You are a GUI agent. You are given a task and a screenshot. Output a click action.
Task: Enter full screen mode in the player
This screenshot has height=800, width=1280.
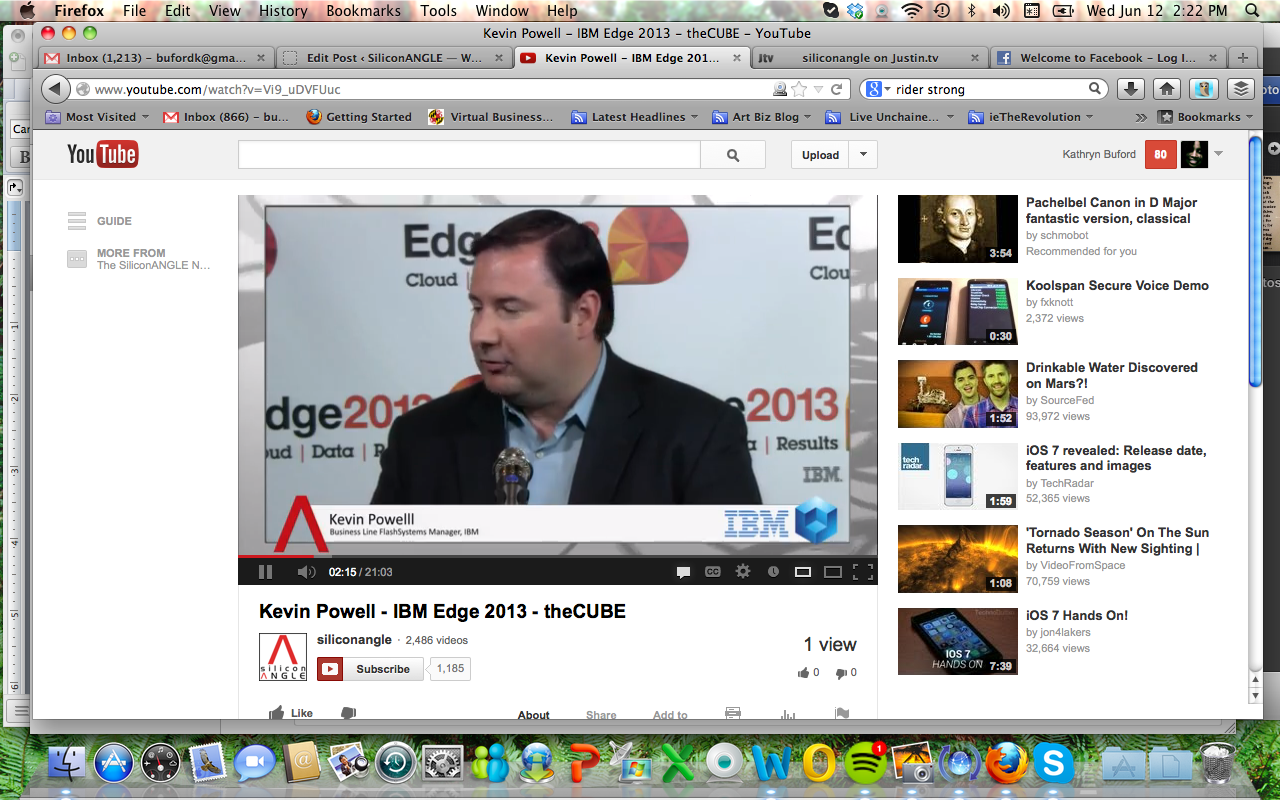pyautogui.click(x=863, y=572)
